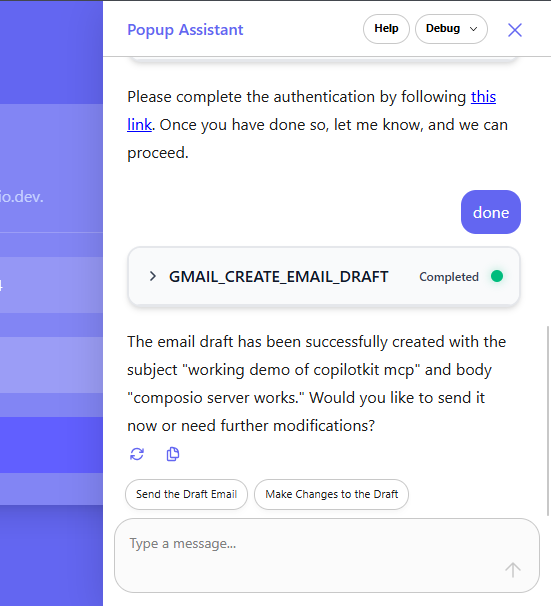Expand the GMAIL_CREATE_EMAIL_DRAFT chevron

153,276
